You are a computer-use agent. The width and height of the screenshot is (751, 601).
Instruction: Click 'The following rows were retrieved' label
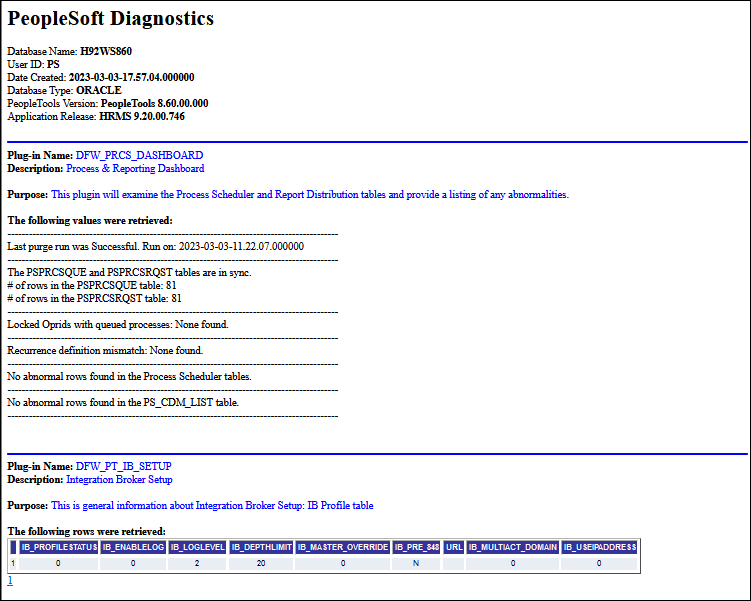[x=87, y=531]
